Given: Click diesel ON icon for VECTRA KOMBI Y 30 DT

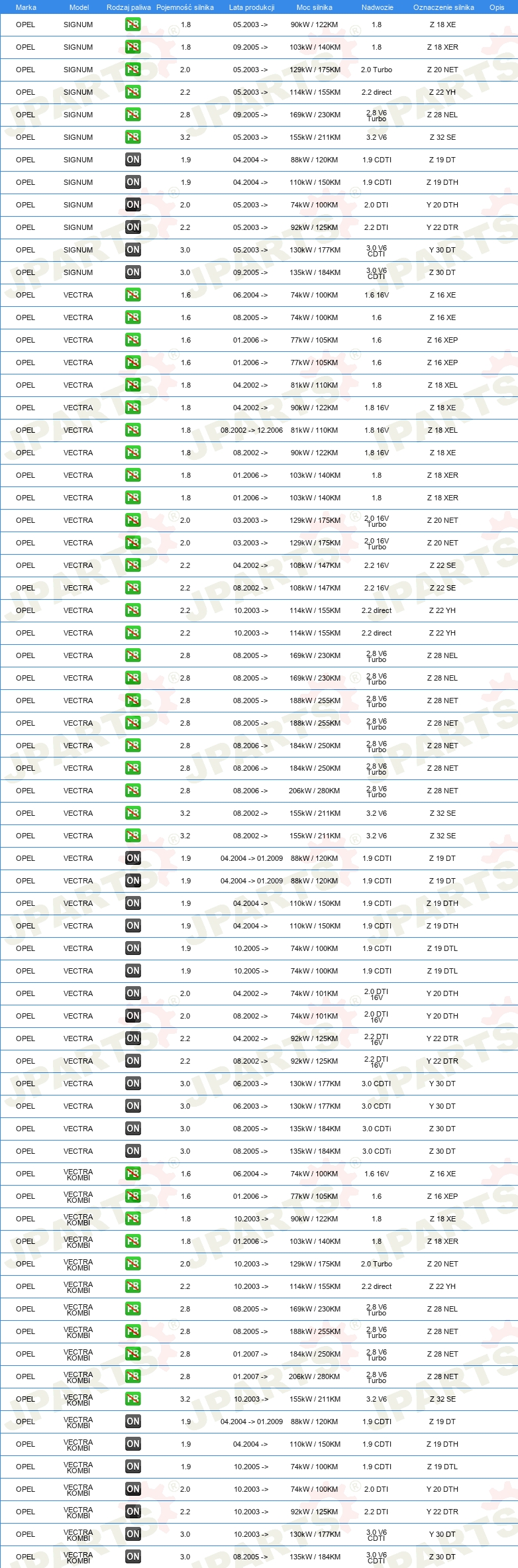Looking at the screenshot, I should pyautogui.click(x=133, y=1534).
